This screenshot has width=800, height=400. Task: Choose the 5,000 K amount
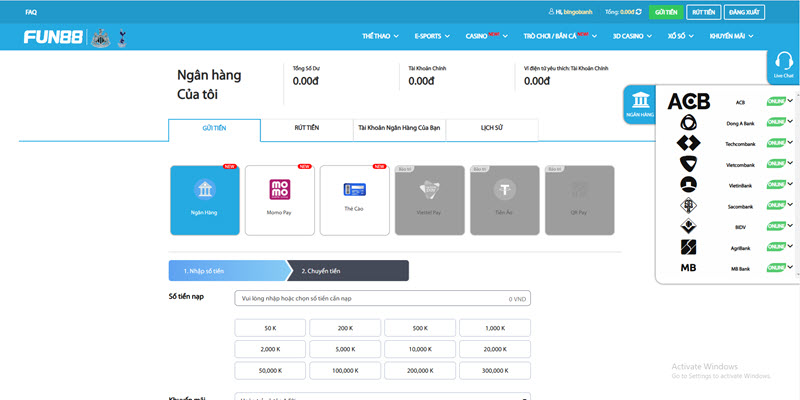[x=345, y=349]
